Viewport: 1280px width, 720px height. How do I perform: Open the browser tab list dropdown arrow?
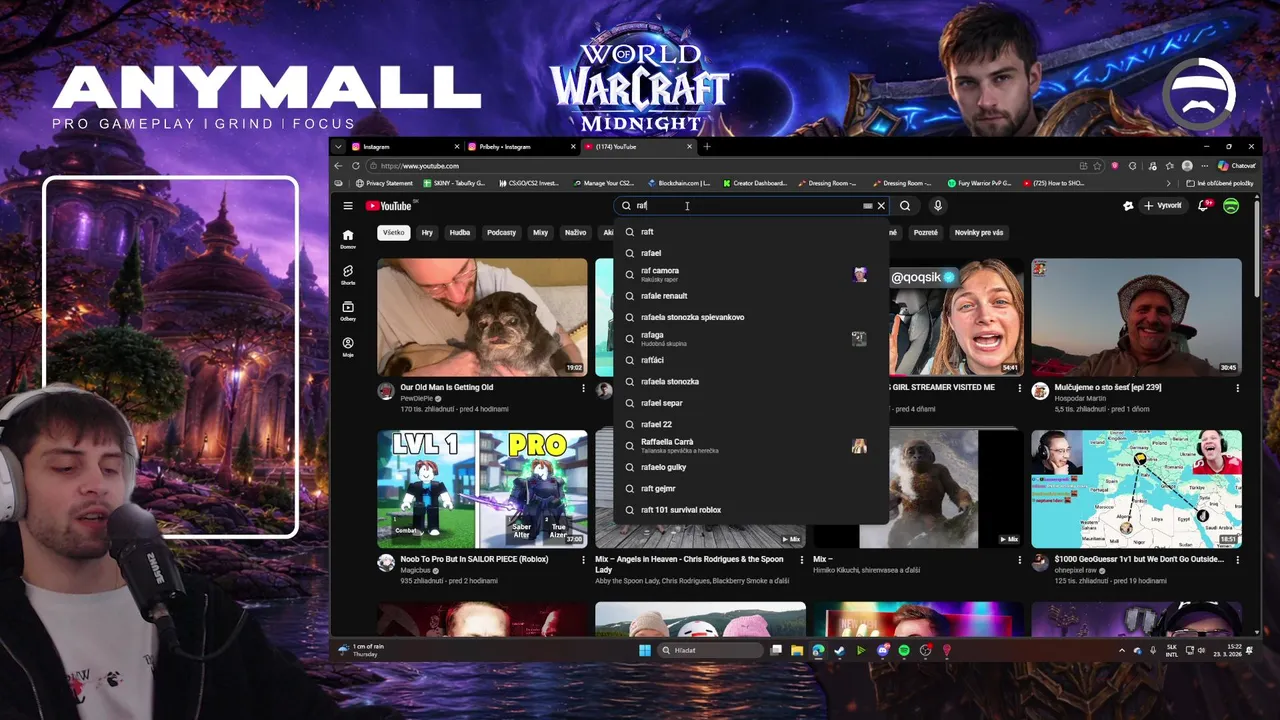coord(338,147)
